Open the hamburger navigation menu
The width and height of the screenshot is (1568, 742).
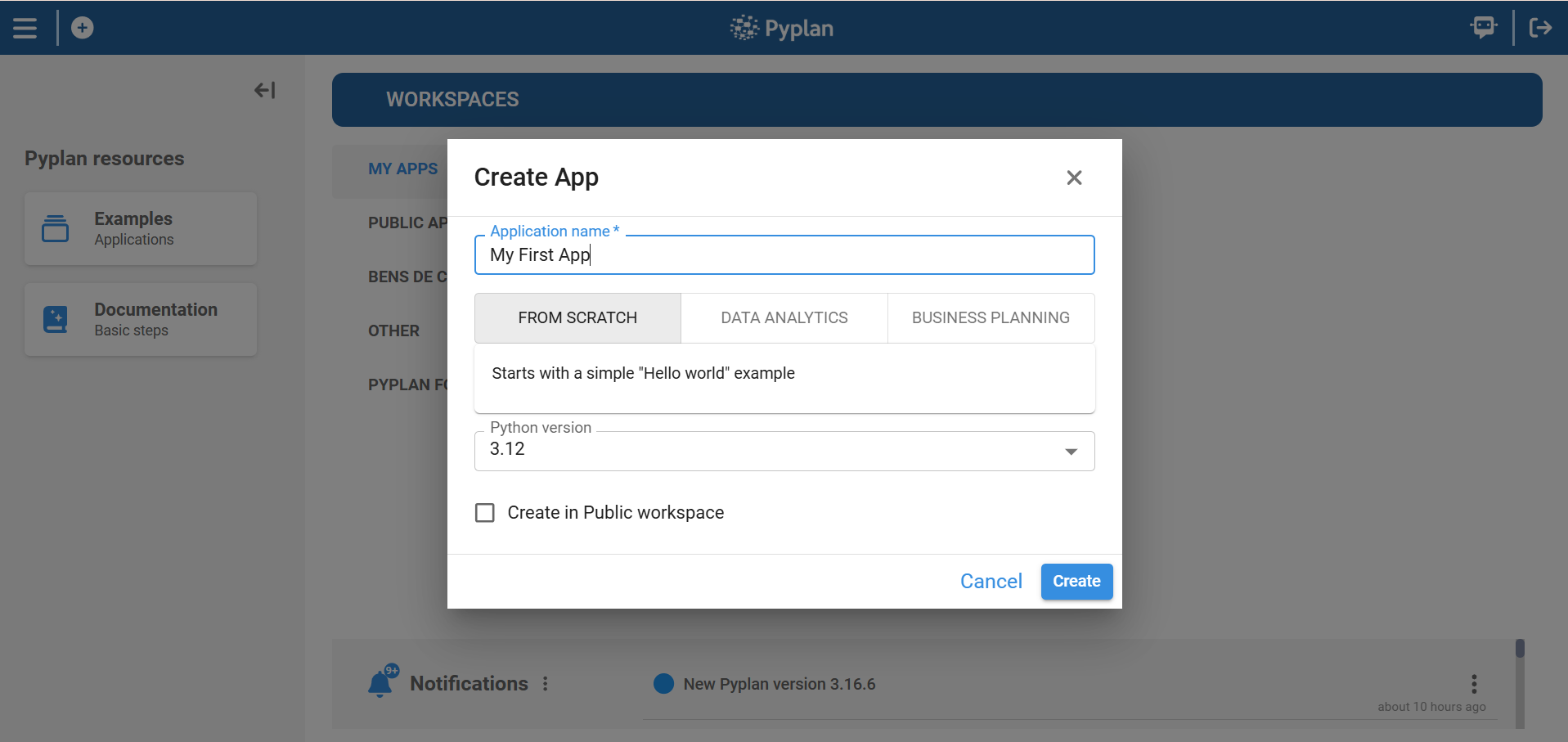point(25,27)
